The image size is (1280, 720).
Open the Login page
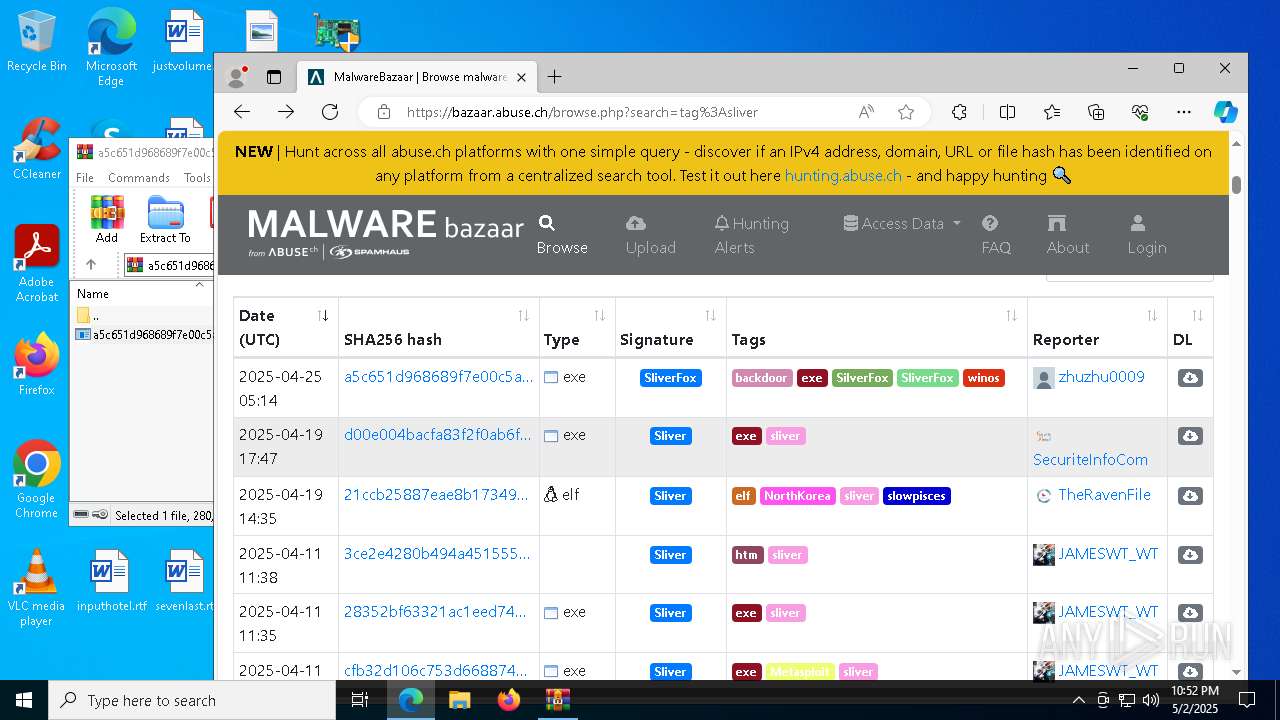click(1147, 235)
